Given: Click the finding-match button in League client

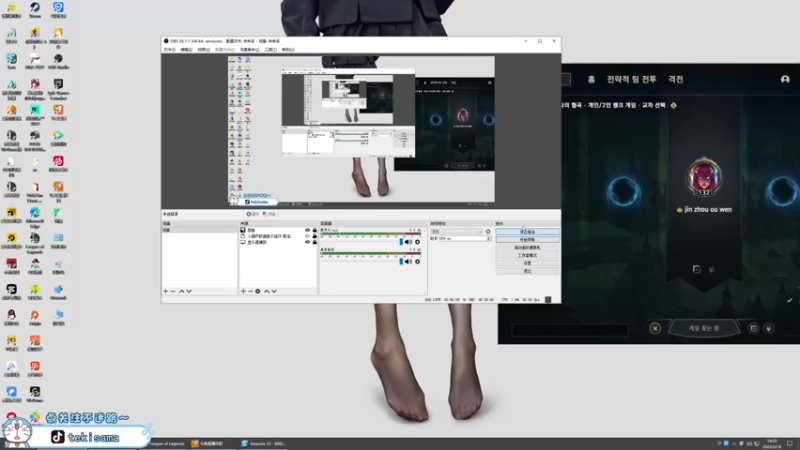Looking at the screenshot, I should [x=704, y=328].
